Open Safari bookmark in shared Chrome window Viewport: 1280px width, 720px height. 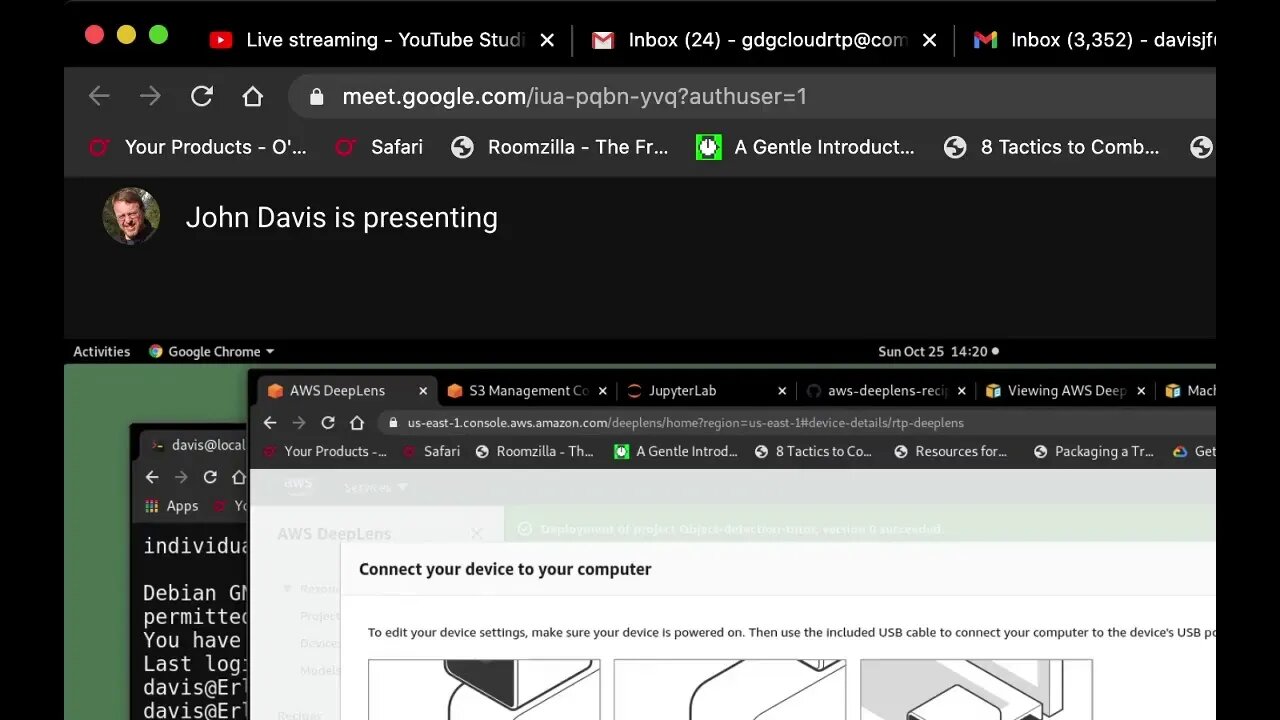tap(432, 452)
